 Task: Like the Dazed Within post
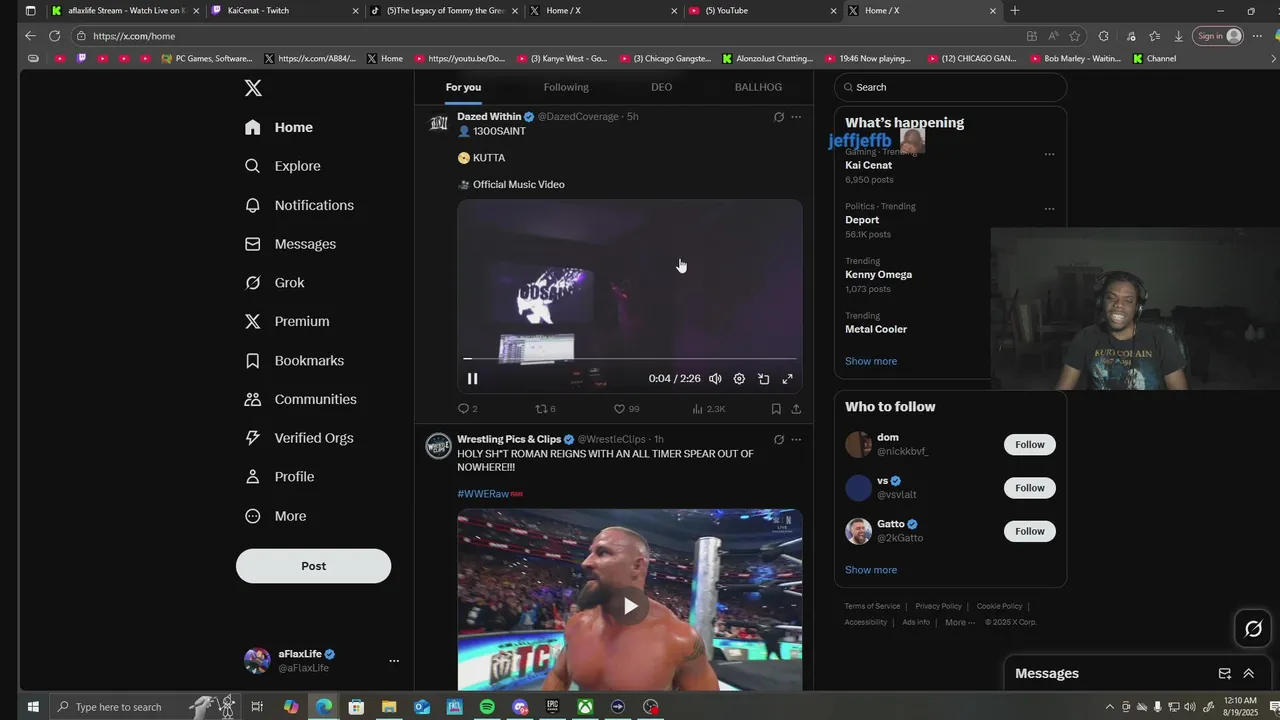[626, 409]
